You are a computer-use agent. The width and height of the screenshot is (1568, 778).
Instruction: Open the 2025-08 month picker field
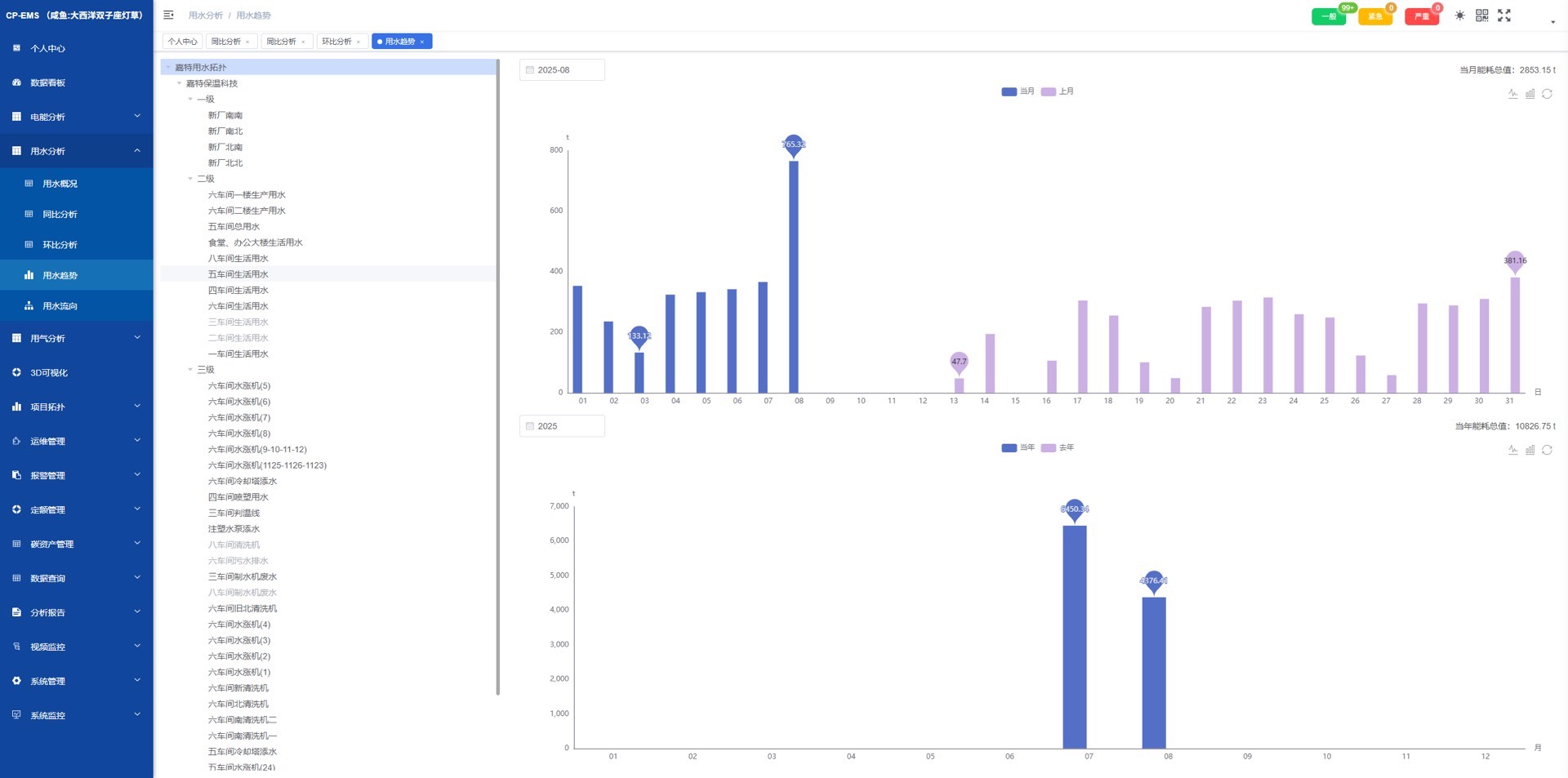(562, 70)
